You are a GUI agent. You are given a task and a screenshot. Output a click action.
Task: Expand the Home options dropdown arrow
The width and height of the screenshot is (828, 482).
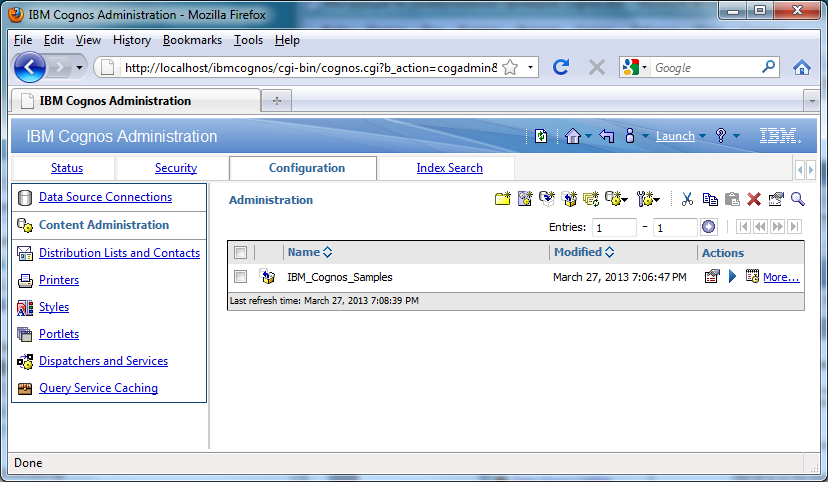588,137
